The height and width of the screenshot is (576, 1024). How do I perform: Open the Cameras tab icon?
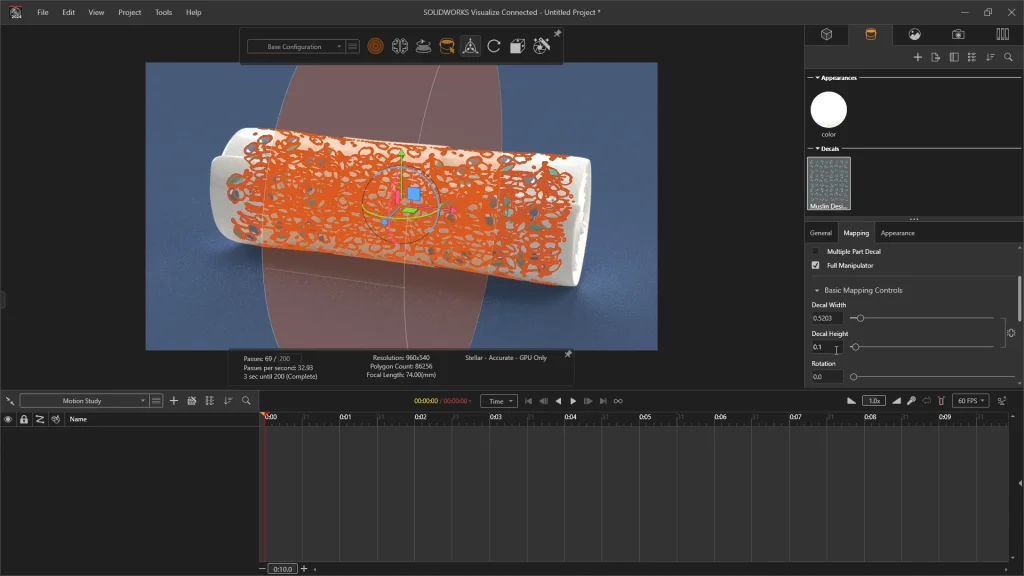pyautogui.click(x=958, y=34)
